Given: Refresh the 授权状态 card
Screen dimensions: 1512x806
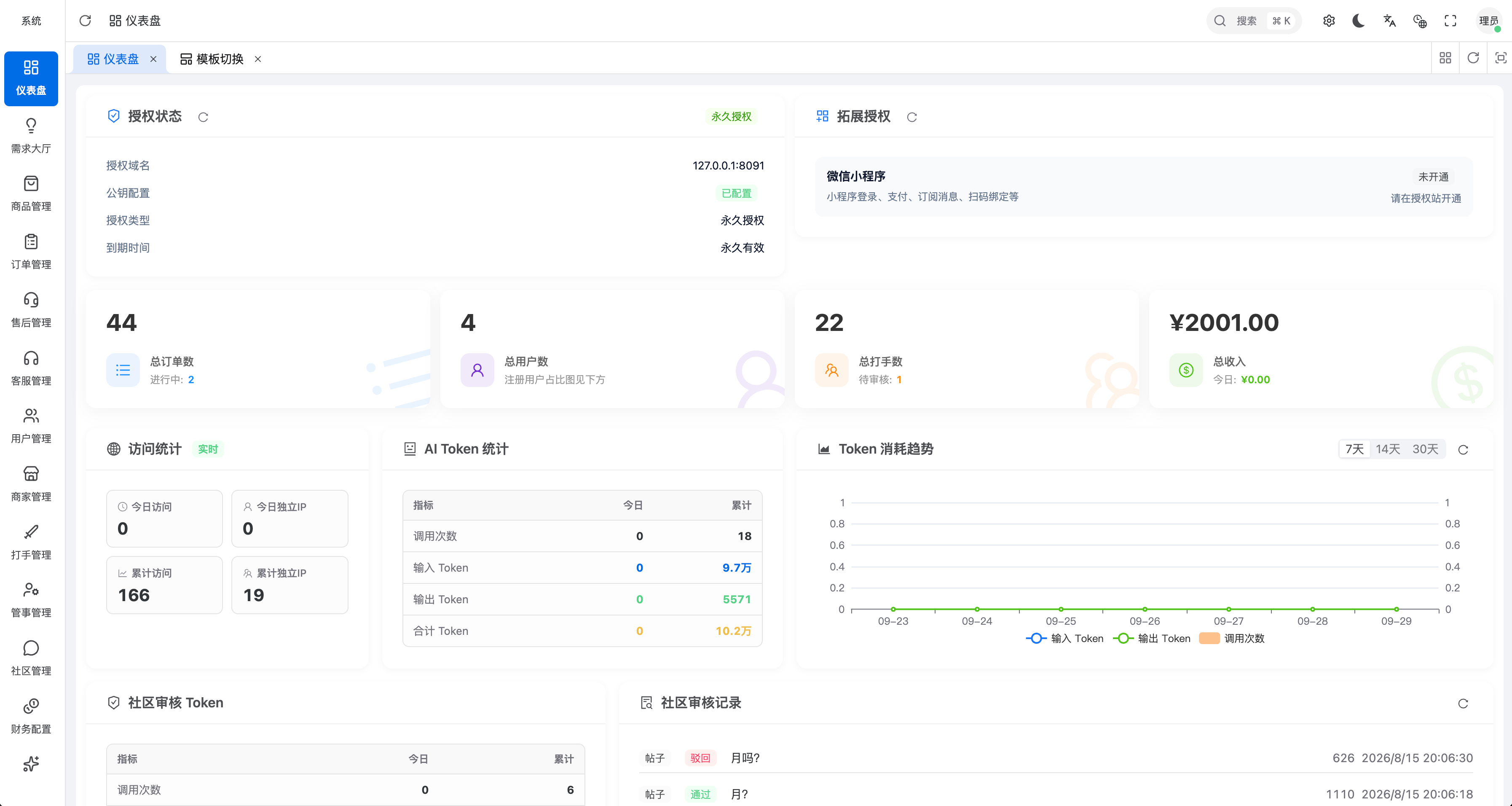Looking at the screenshot, I should point(203,117).
